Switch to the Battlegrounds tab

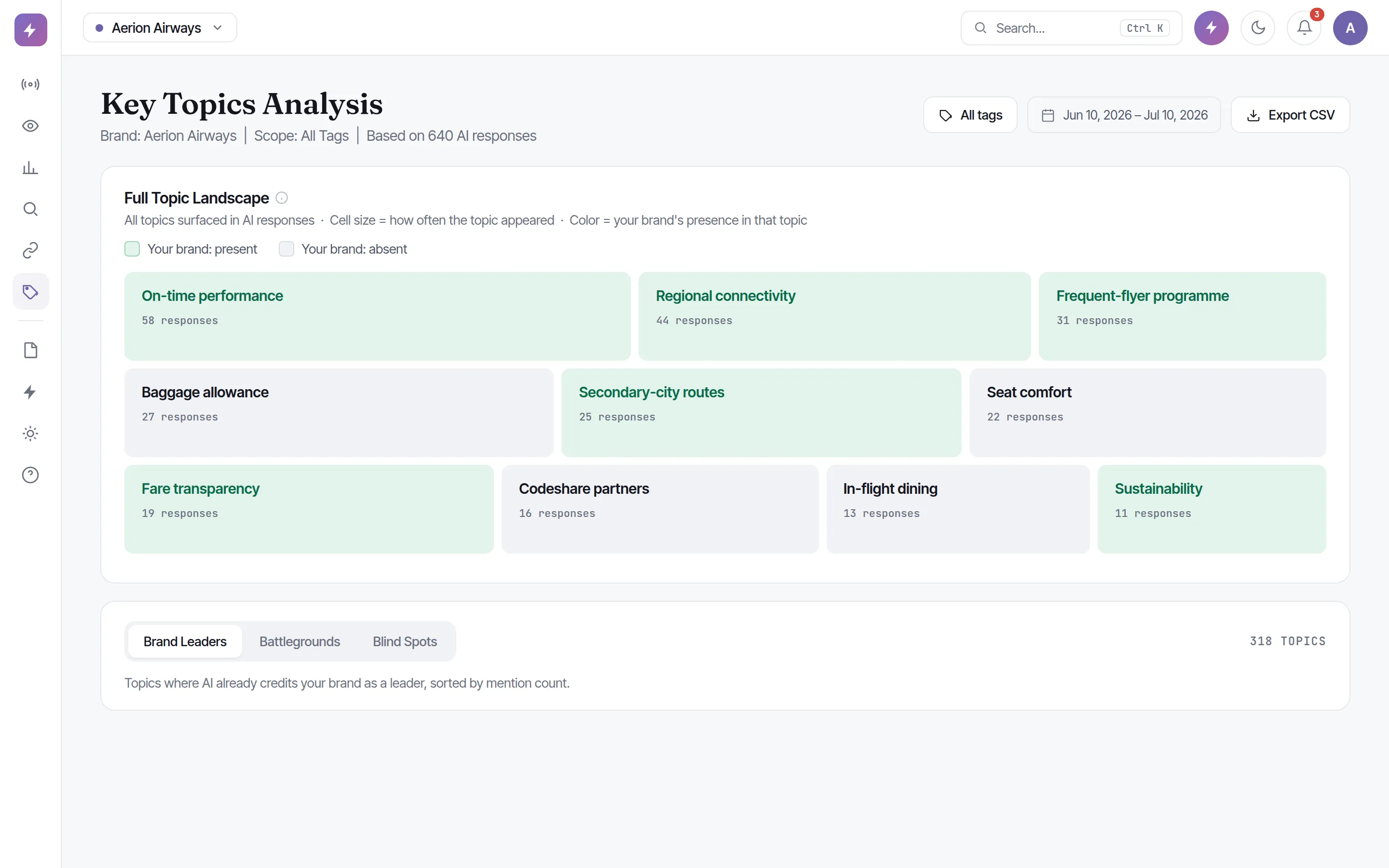click(300, 641)
